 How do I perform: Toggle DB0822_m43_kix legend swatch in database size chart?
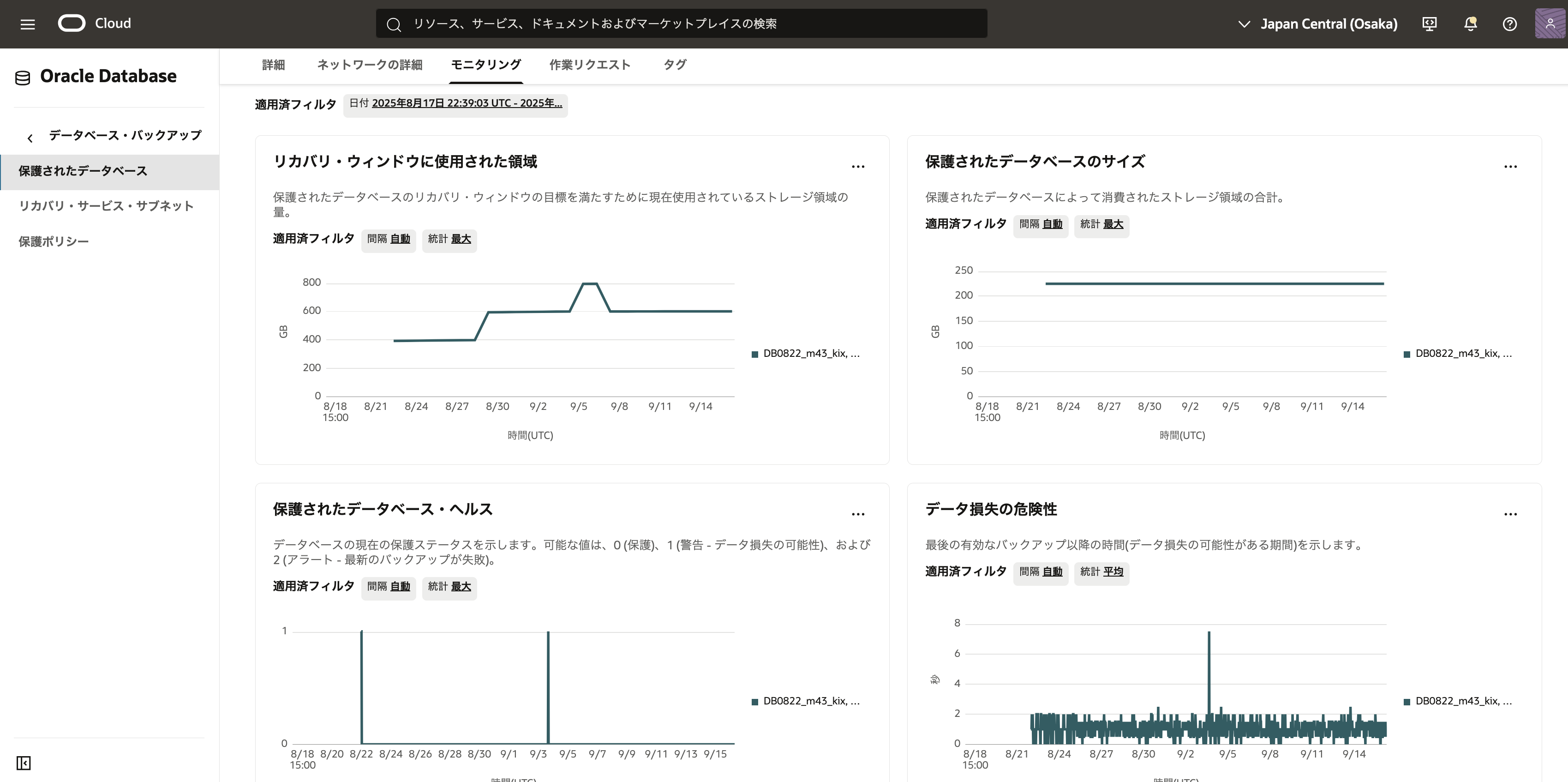click(1406, 355)
